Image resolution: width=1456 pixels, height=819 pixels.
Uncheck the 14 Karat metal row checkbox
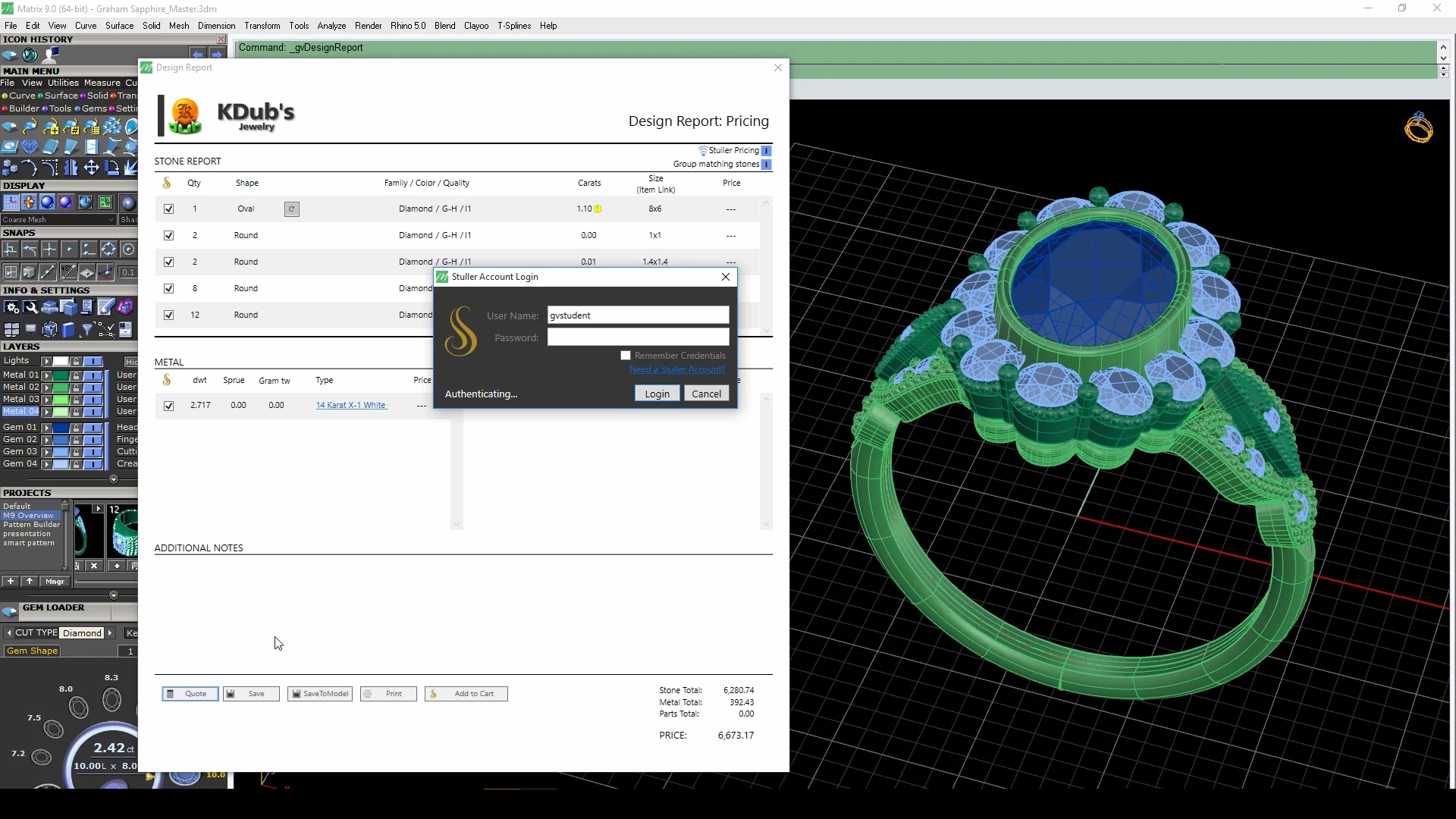[x=168, y=406]
